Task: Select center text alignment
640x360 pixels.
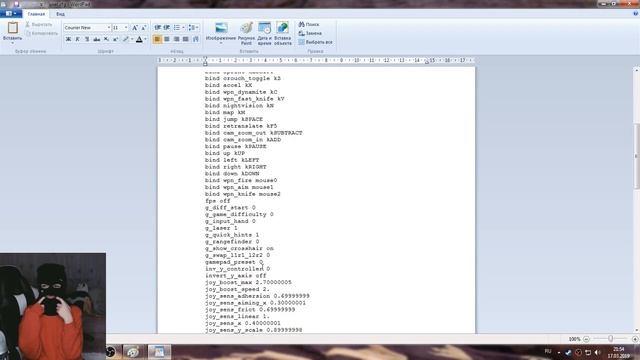Action: pos(167,39)
